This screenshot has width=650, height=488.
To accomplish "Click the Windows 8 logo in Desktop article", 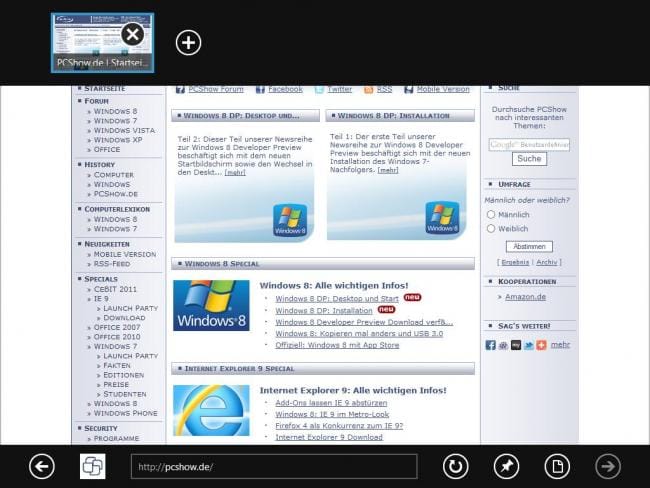I will 290,220.
